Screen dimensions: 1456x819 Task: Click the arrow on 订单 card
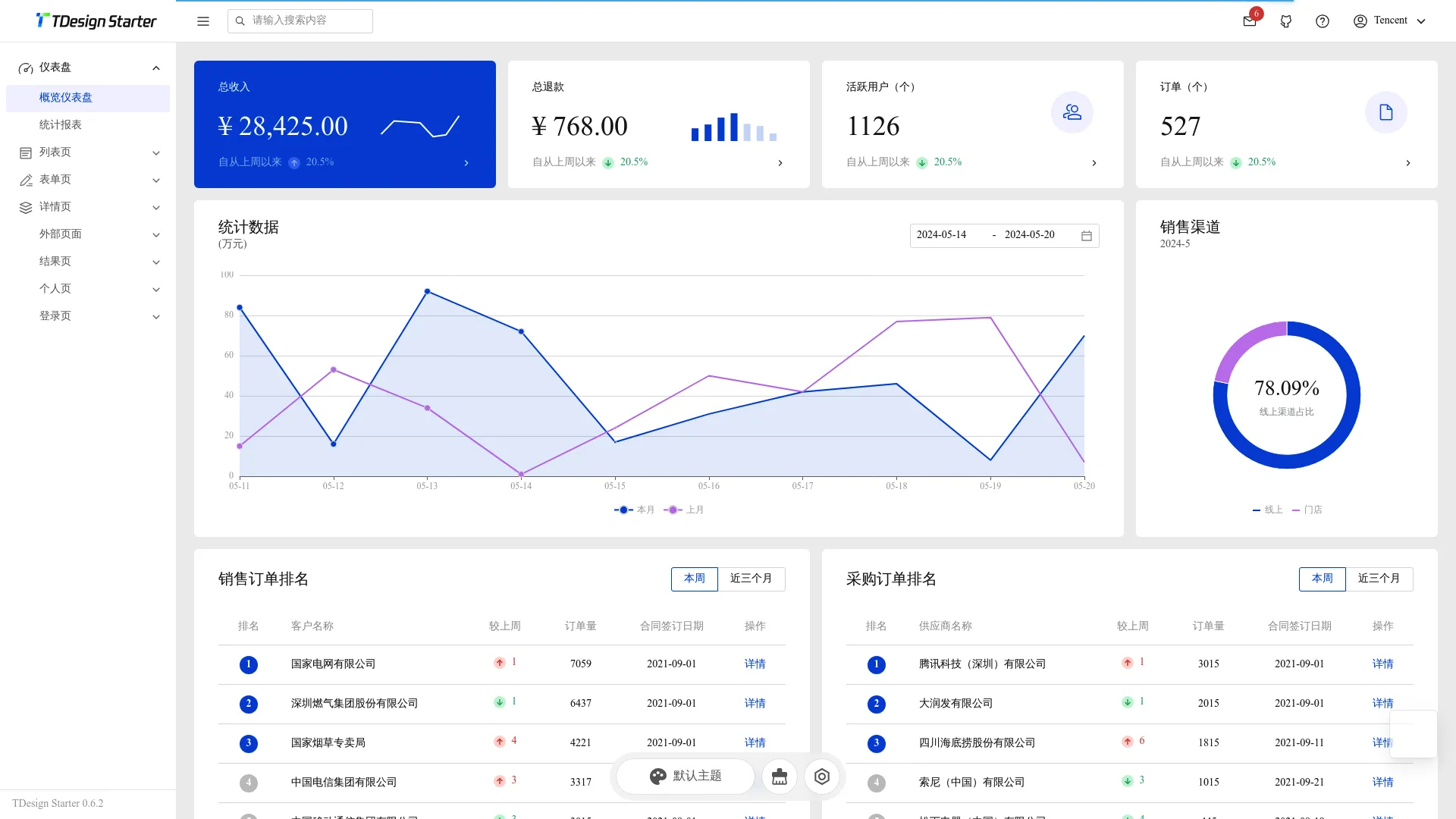click(1408, 163)
